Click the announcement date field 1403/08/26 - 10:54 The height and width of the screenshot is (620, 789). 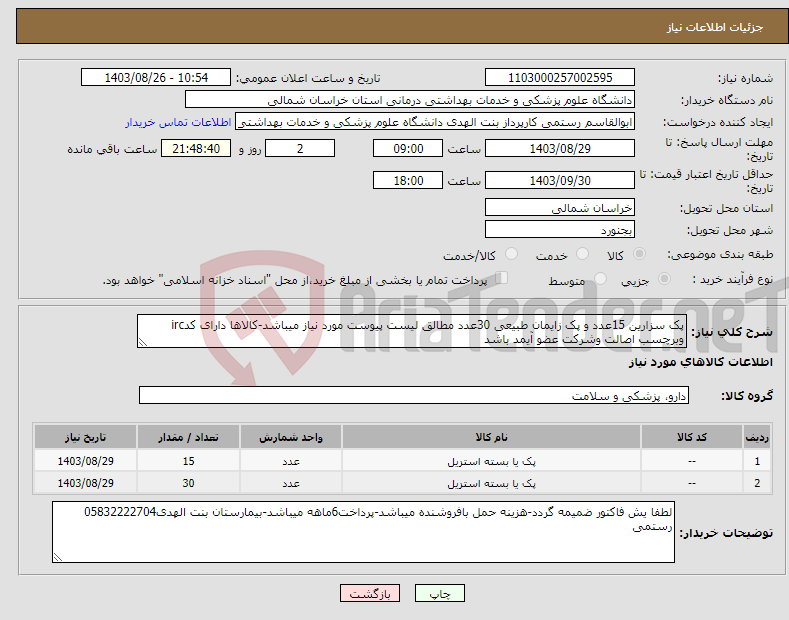156,78
